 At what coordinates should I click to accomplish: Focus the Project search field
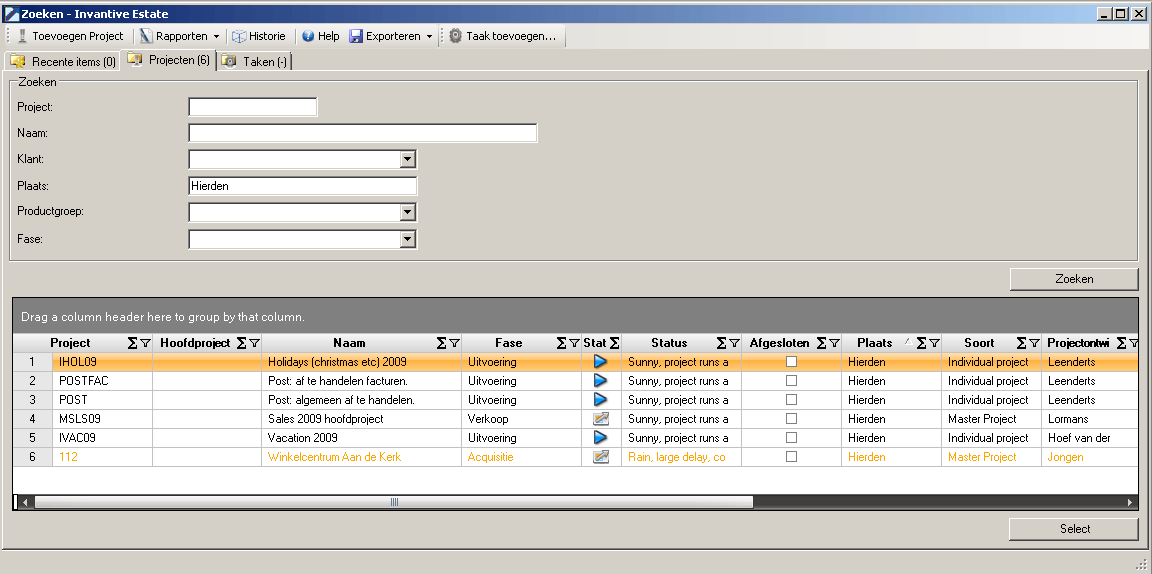coord(253,107)
